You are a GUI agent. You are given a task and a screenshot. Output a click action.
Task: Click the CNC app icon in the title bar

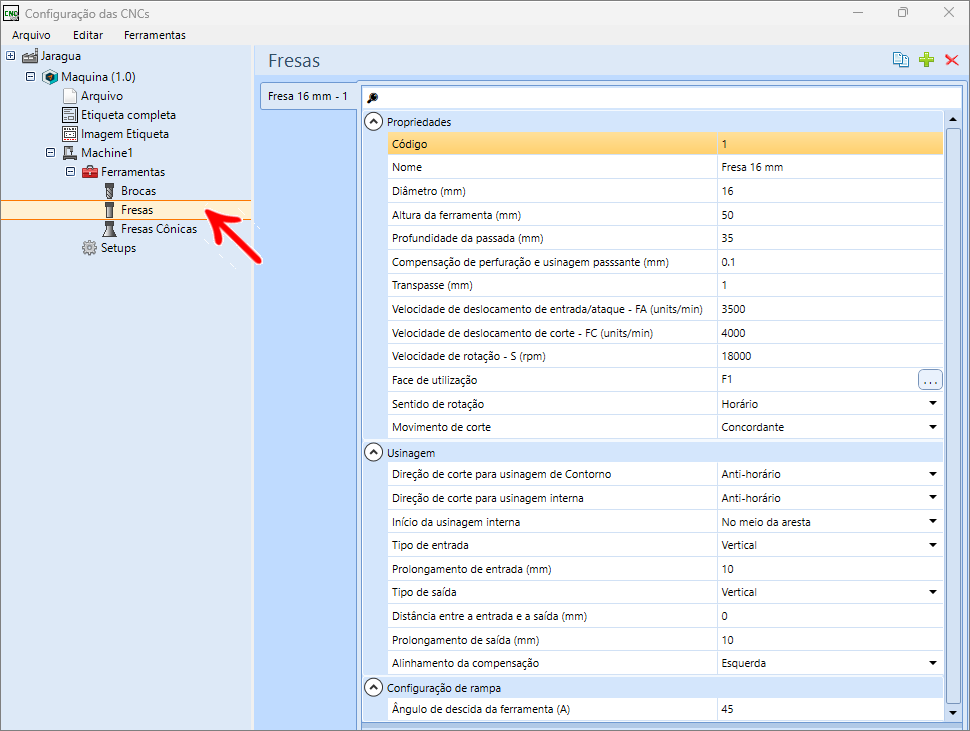click(11, 13)
